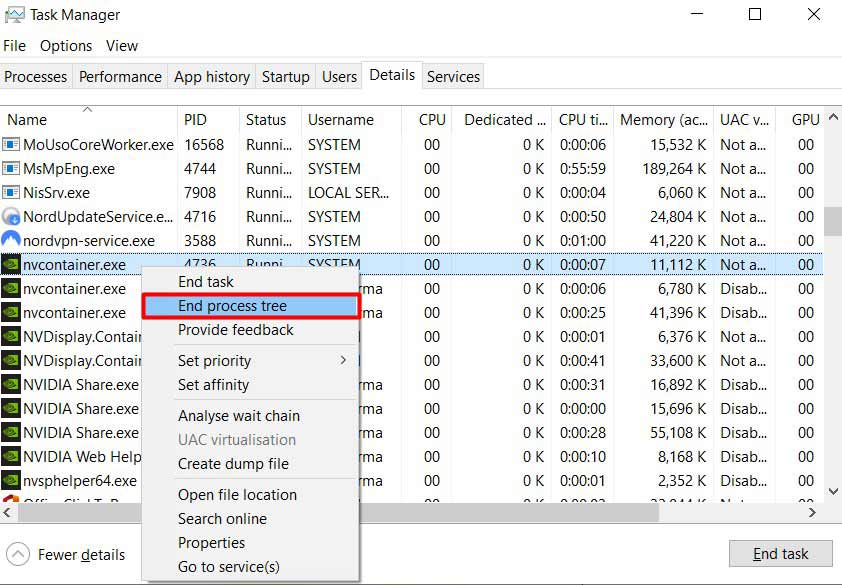Click the NisSrv.exe process icon

[11, 193]
